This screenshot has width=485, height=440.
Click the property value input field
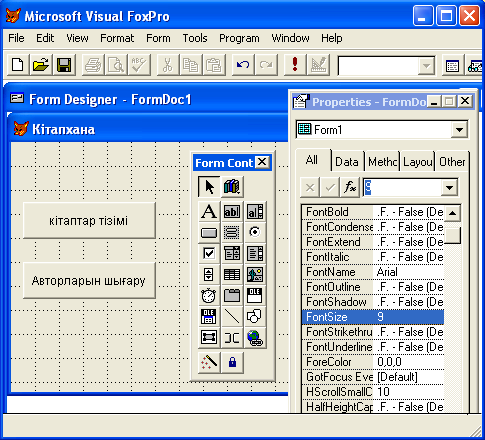pyautogui.click(x=402, y=188)
